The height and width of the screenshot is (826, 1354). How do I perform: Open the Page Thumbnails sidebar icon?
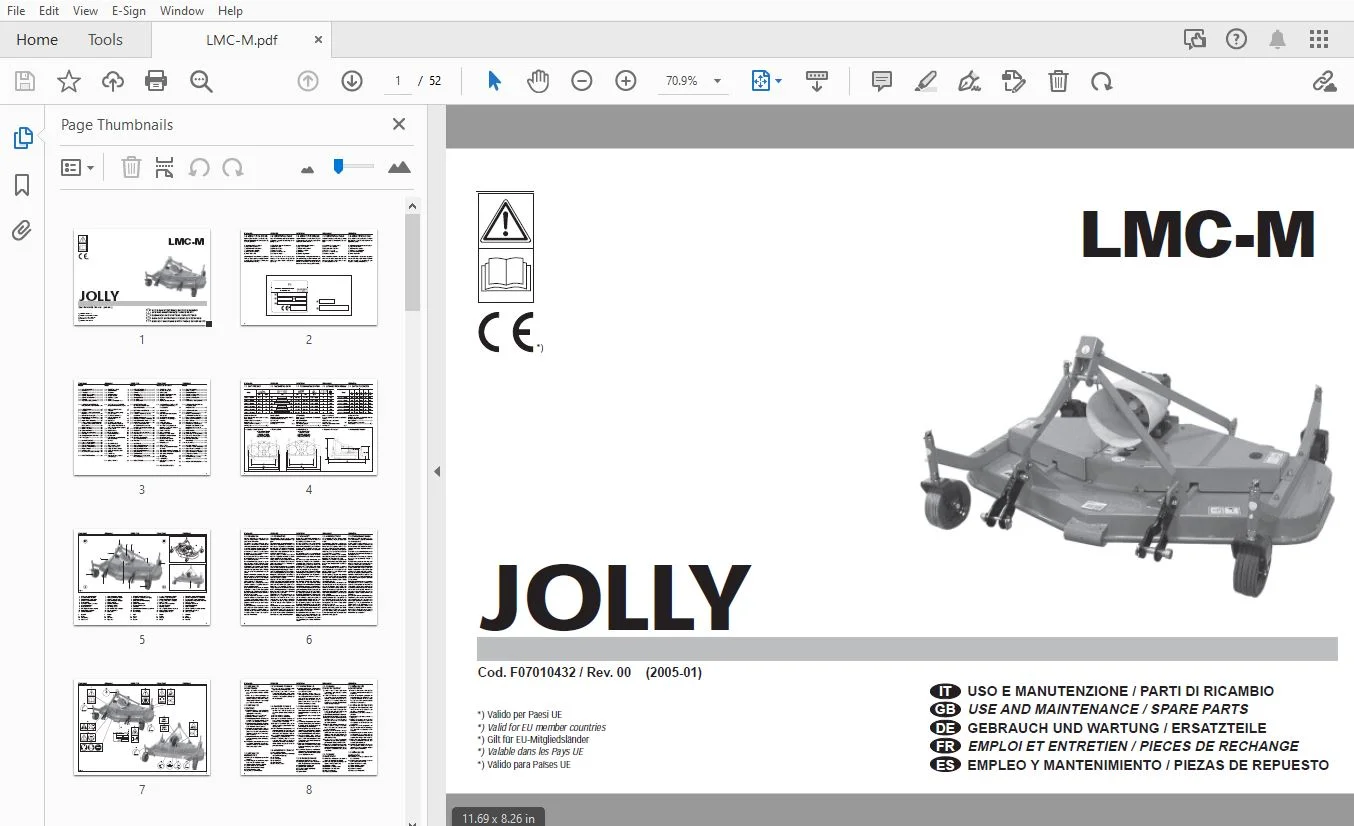(22, 138)
